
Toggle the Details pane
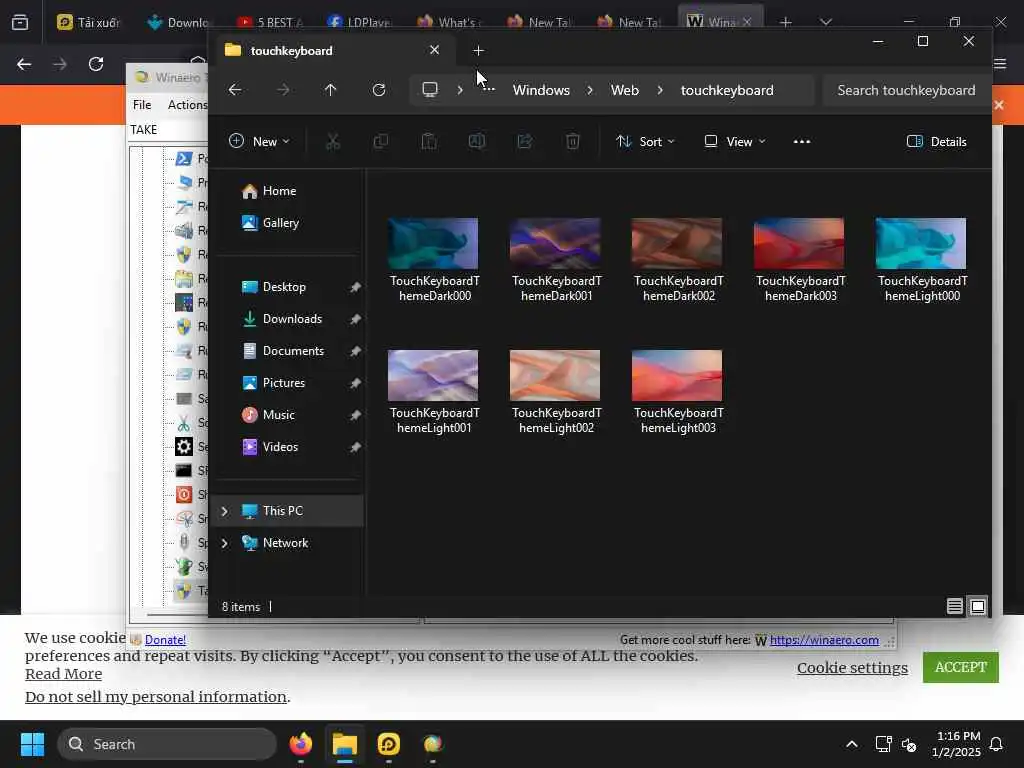[936, 141]
